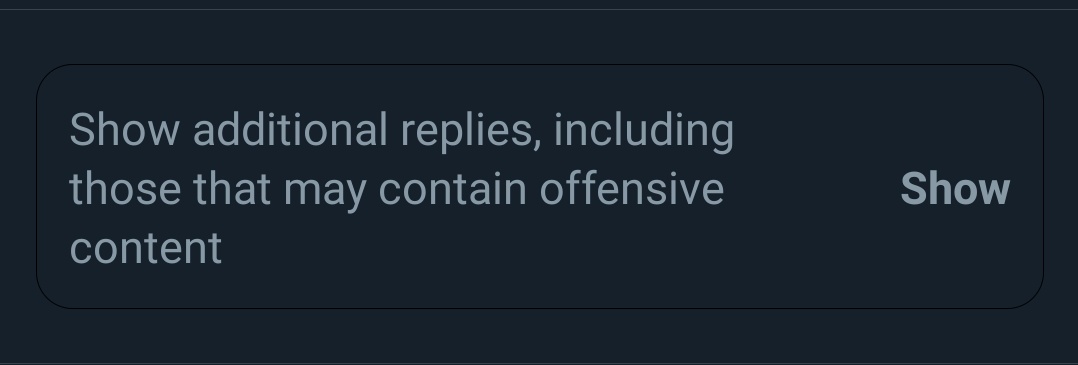Click the word 'those' starting line two
This screenshot has height=365, width=1078.
(x=125, y=189)
